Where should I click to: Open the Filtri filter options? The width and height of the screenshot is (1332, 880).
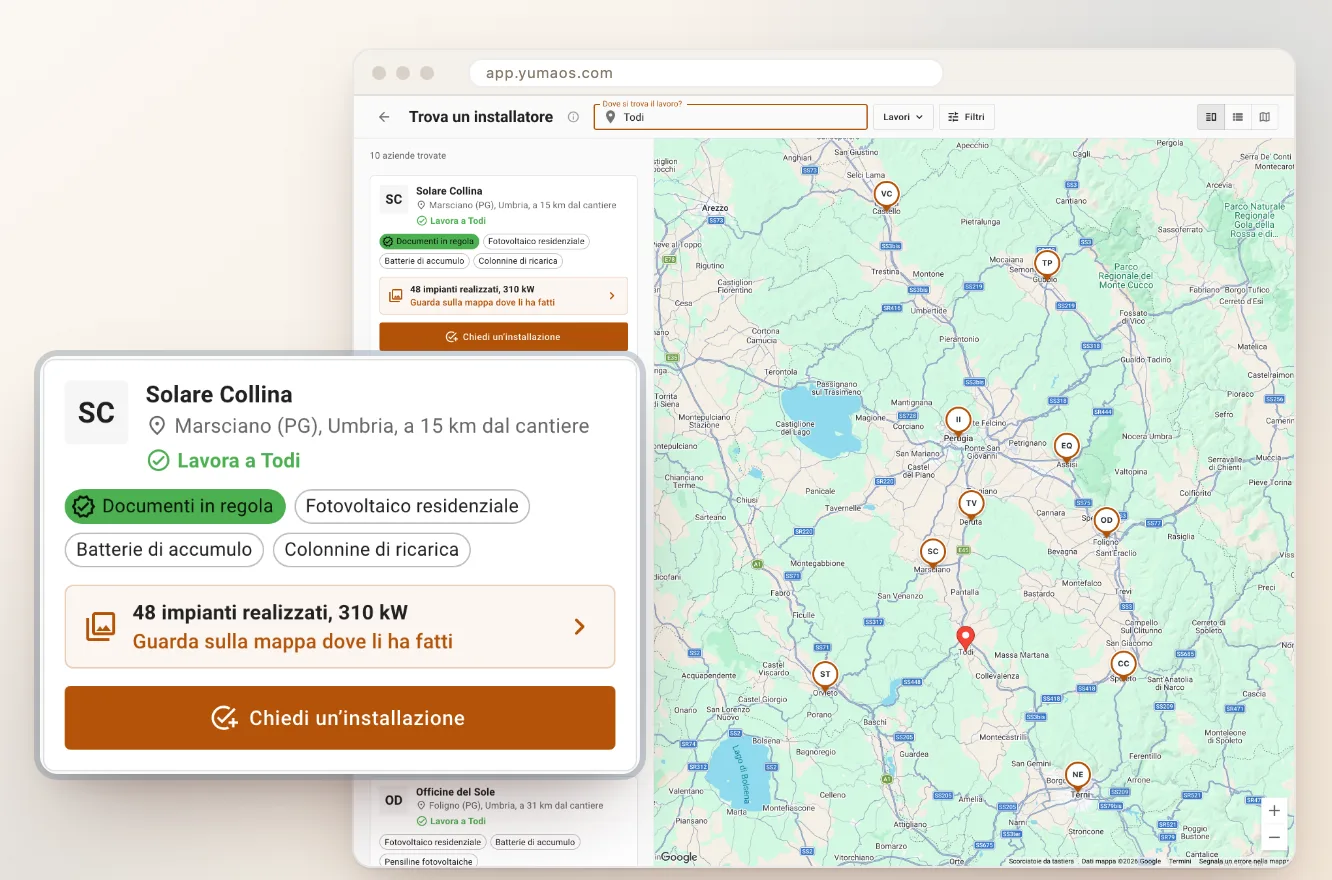point(967,117)
